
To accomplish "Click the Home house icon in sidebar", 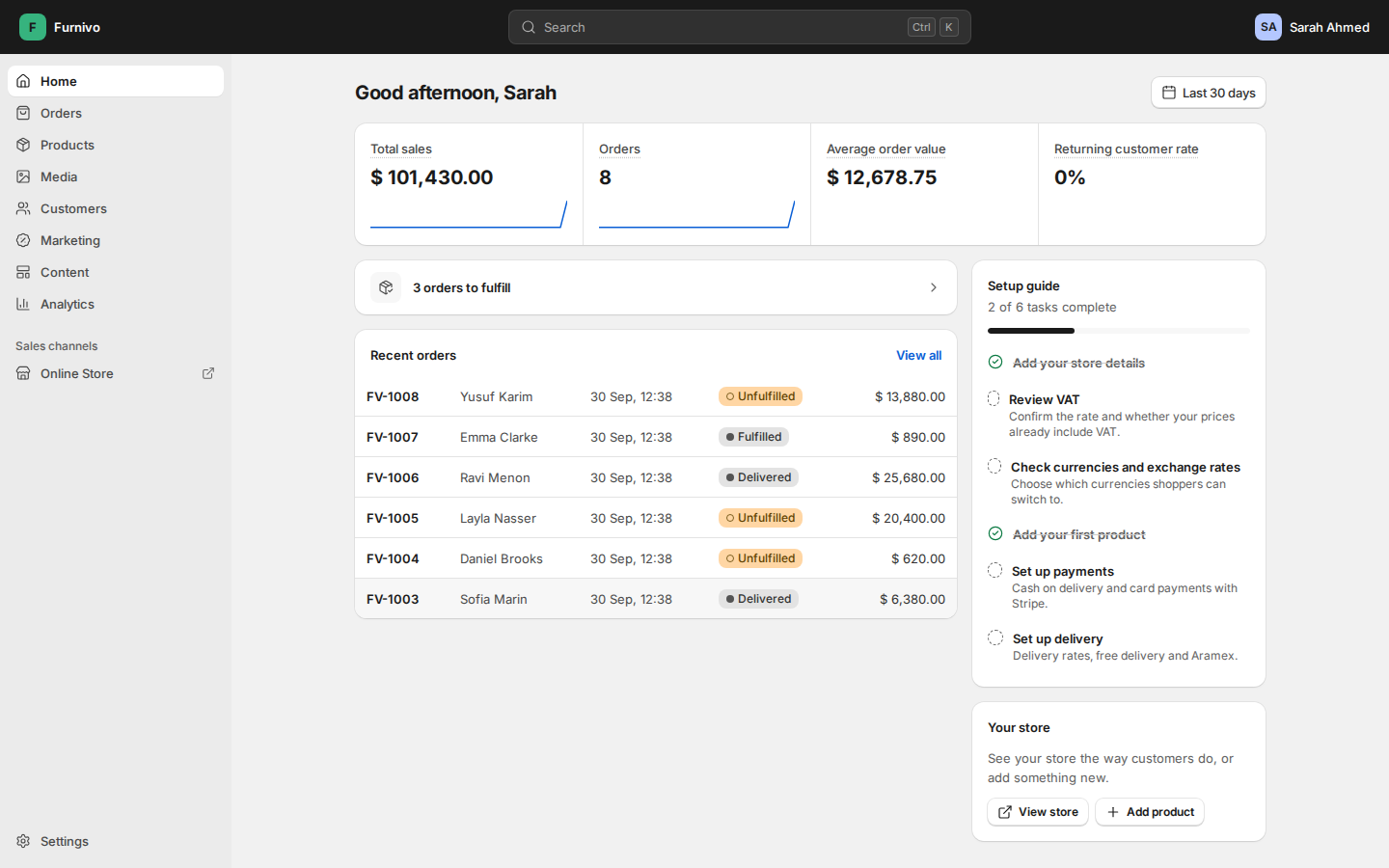I will tap(23, 81).
